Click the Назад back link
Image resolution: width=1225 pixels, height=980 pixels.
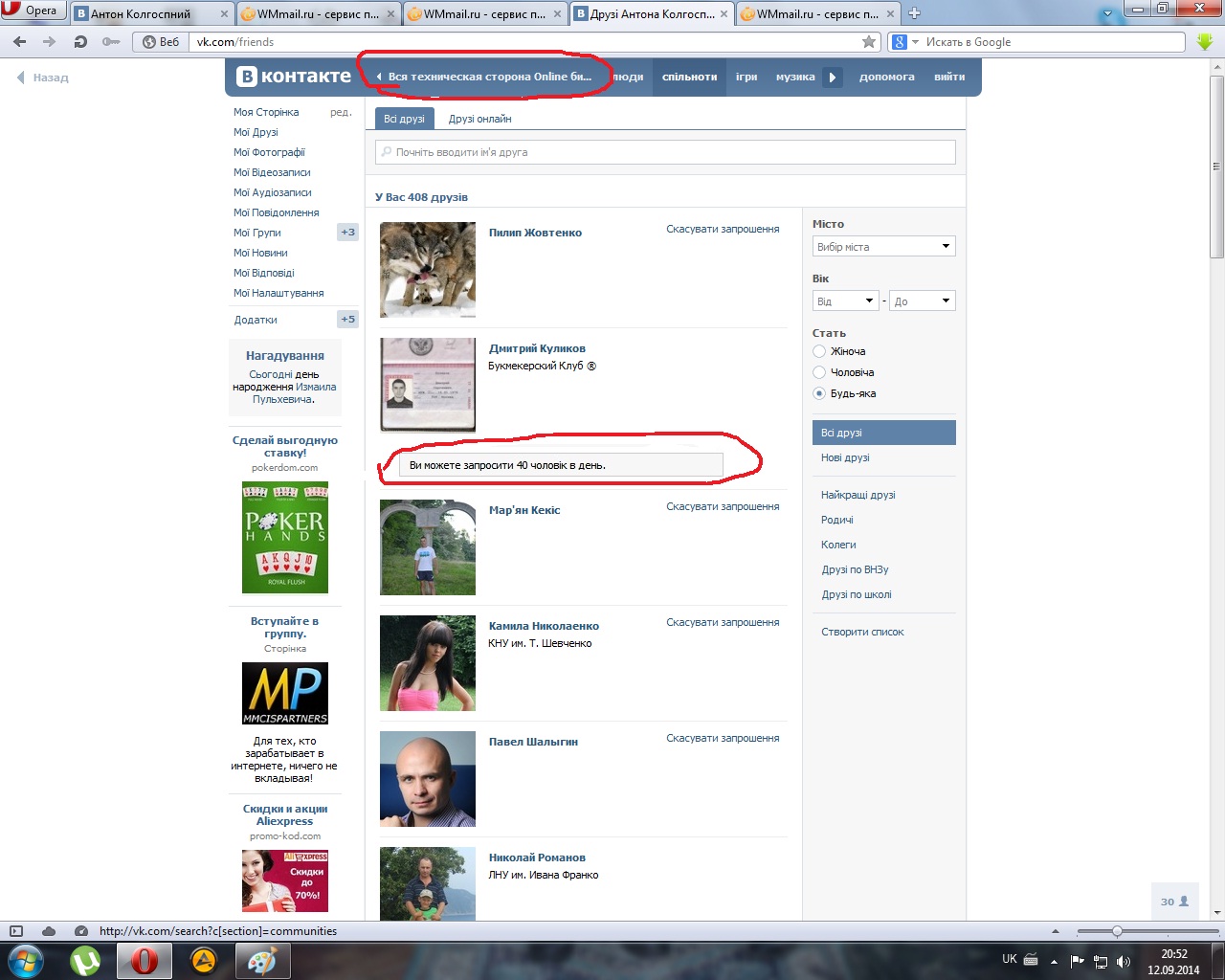click(43, 78)
